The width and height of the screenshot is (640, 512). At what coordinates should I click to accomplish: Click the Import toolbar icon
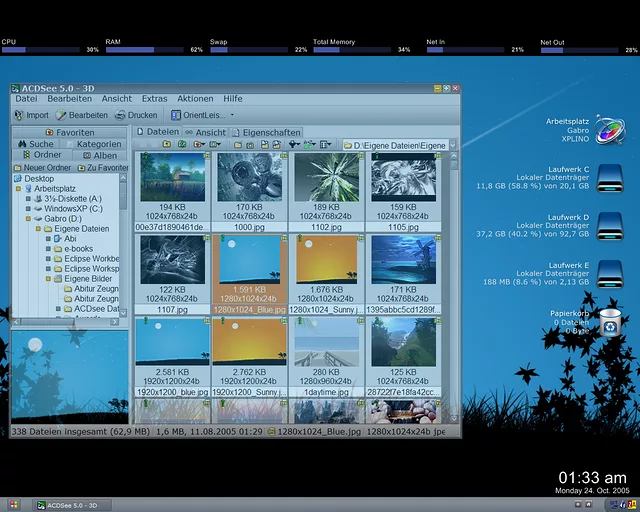pyautogui.click(x=19, y=115)
